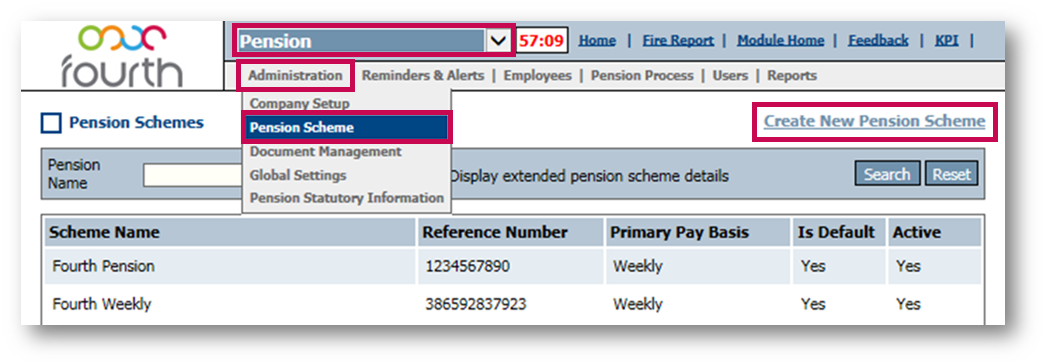
Task: Open the KPI link
Action: click(946, 41)
